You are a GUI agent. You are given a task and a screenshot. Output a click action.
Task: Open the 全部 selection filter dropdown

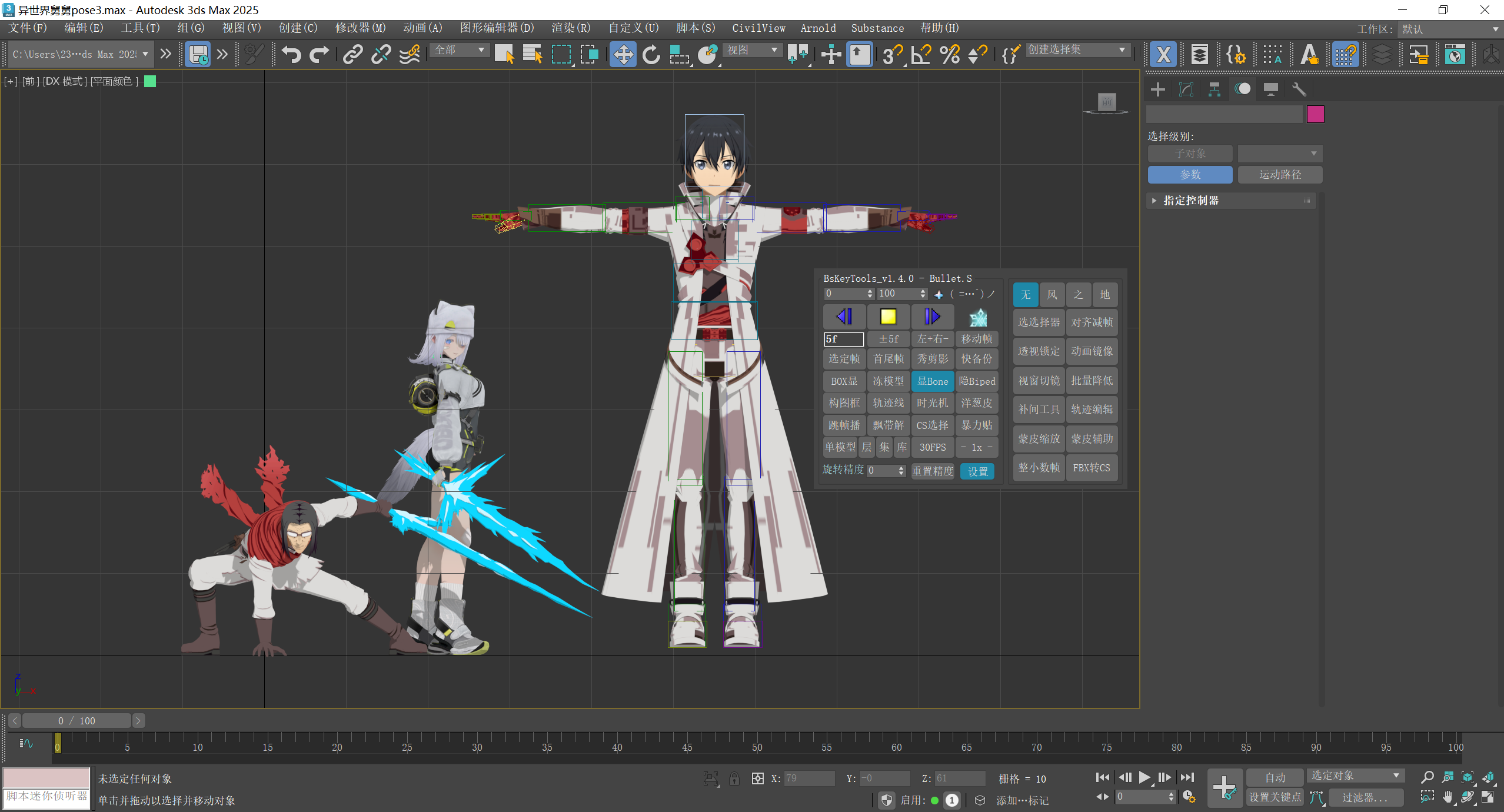click(459, 50)
